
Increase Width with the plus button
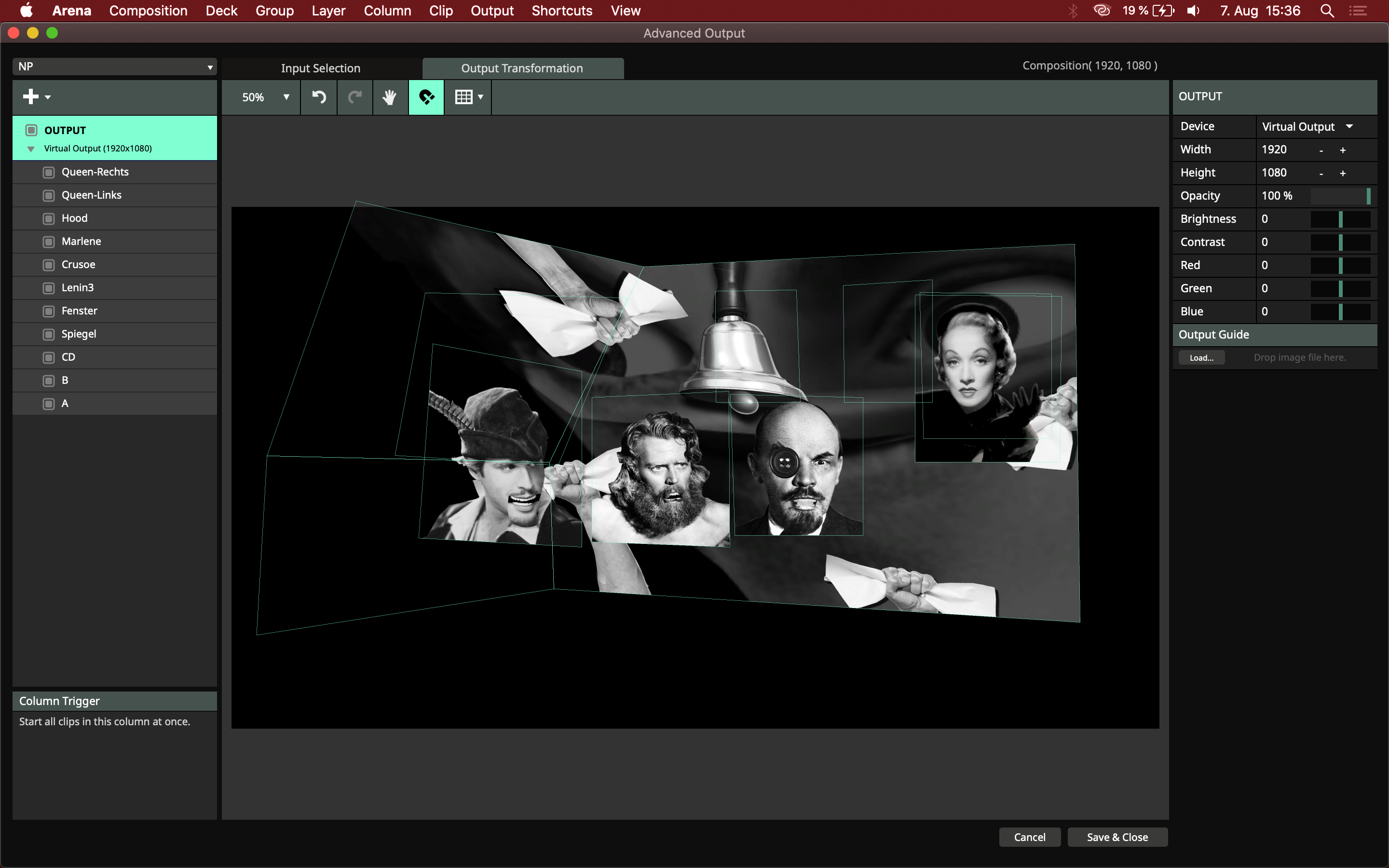point(1343,150)
